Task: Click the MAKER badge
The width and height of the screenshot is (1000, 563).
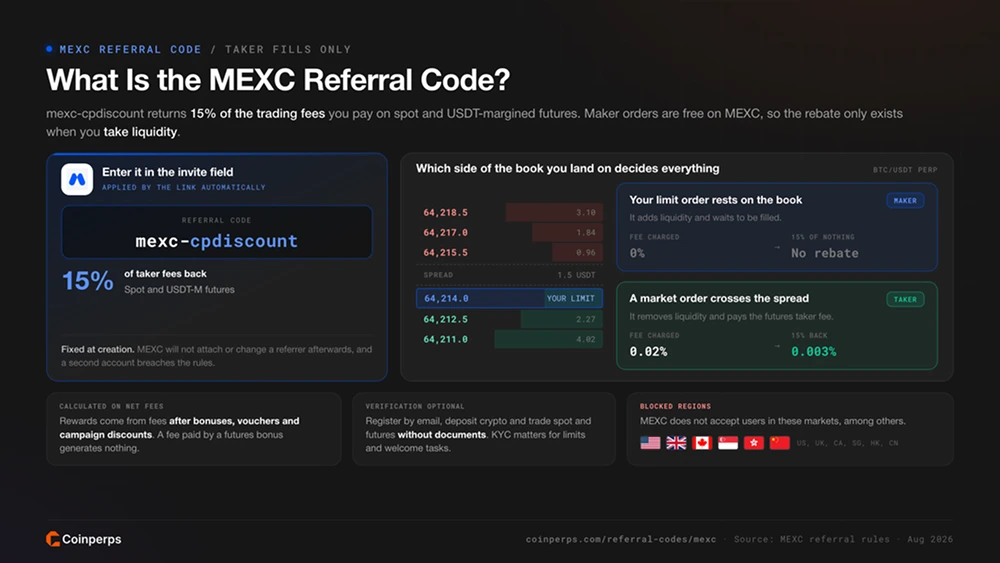Action: click(x=905, y=200)
